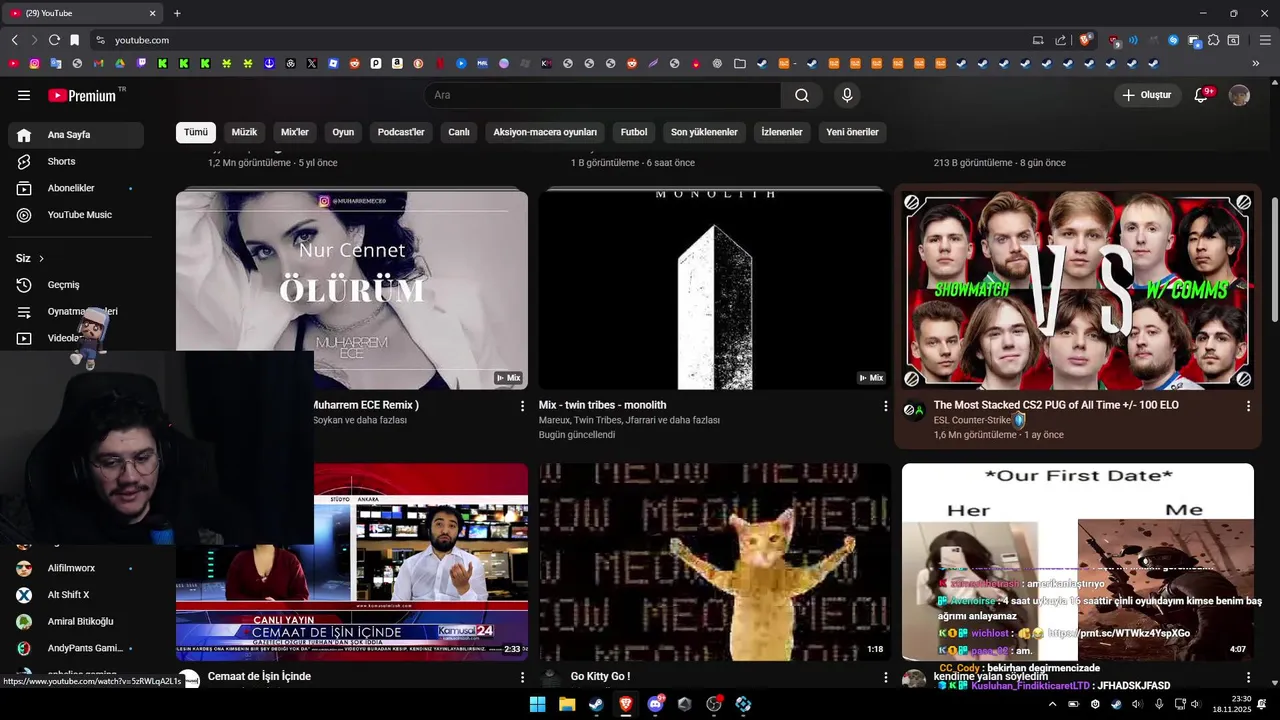Select the Podcast'ler filter chip
This screenshot has height=720, width=1280.
401,132
